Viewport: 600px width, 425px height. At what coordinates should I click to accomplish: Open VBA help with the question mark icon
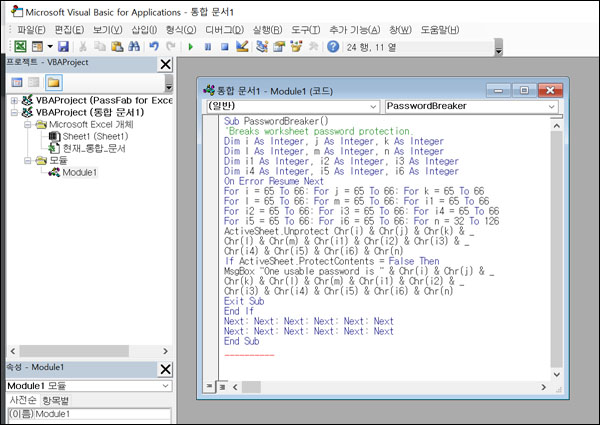coord(333,47)
